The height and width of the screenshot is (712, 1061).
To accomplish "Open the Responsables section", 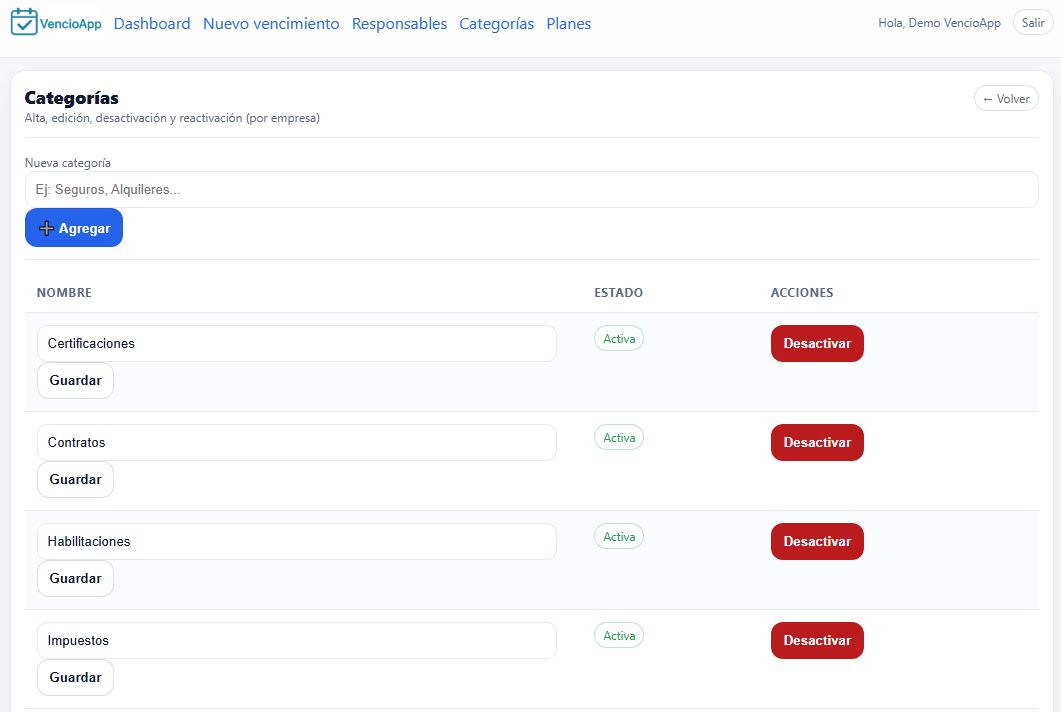I will (x=399, y=24).
